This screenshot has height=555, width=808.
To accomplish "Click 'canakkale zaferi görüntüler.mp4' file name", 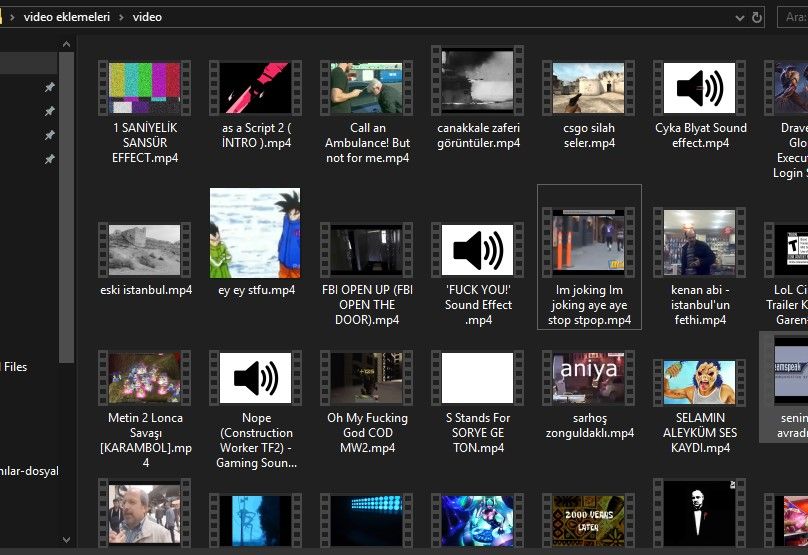I will coord(478,135).
